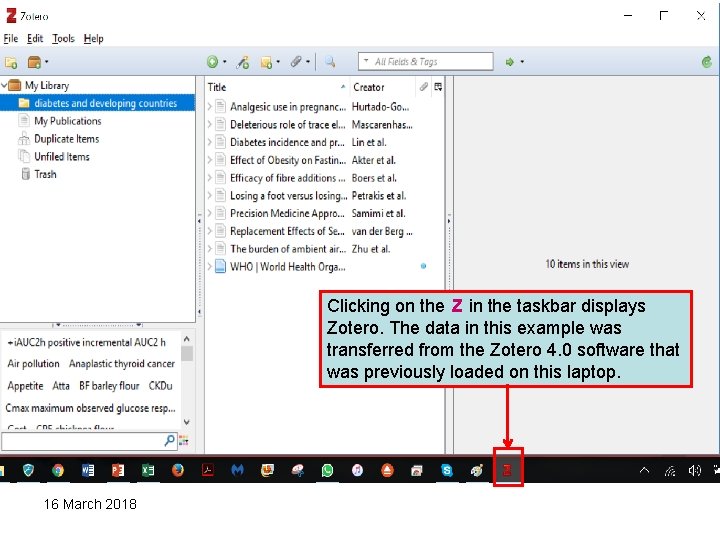Select Losing a foot versus losing item
Viewport: 720px width, 540px height.
(325, 196)
